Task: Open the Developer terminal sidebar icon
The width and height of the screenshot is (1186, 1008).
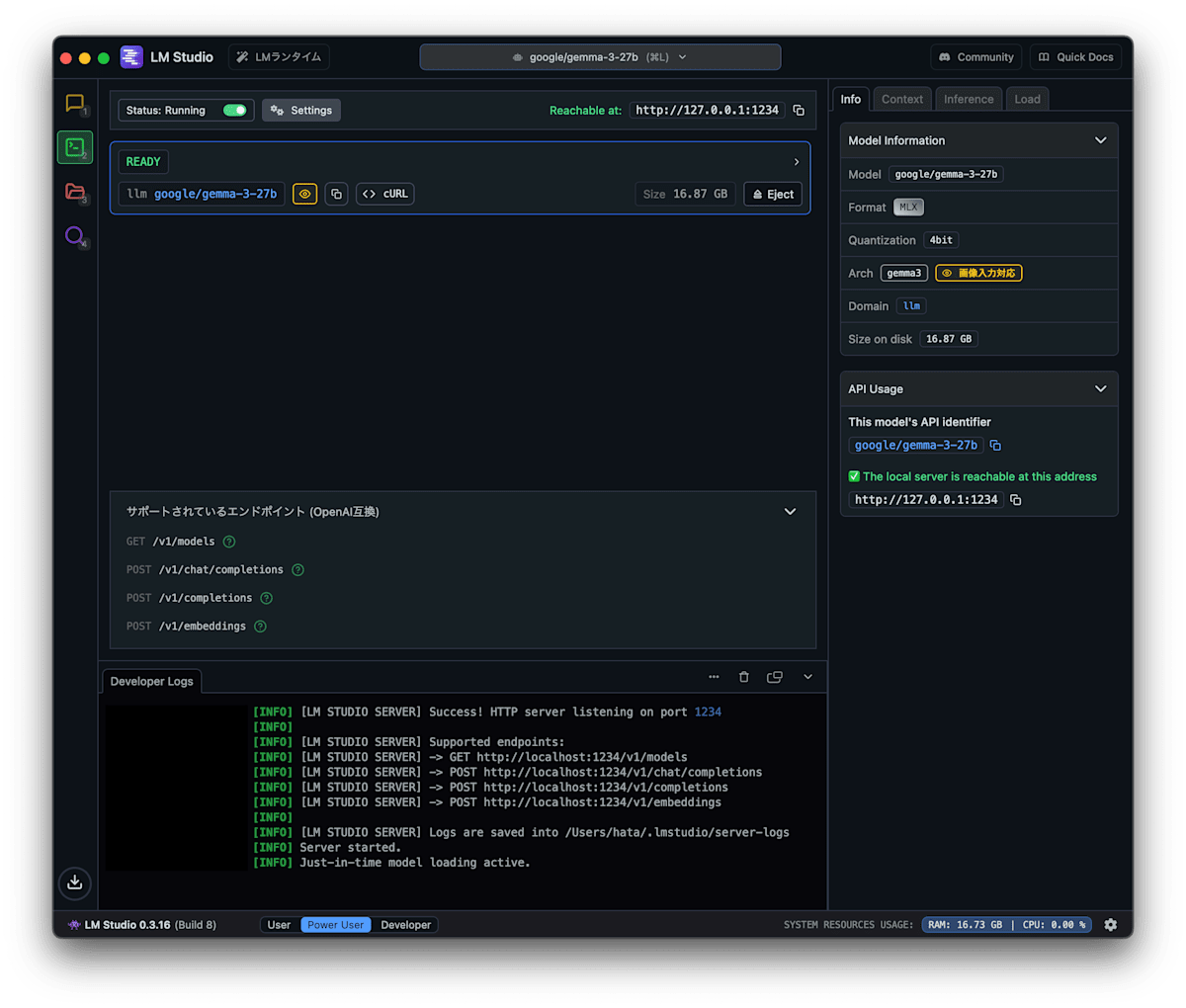Action: pos(75,147)
